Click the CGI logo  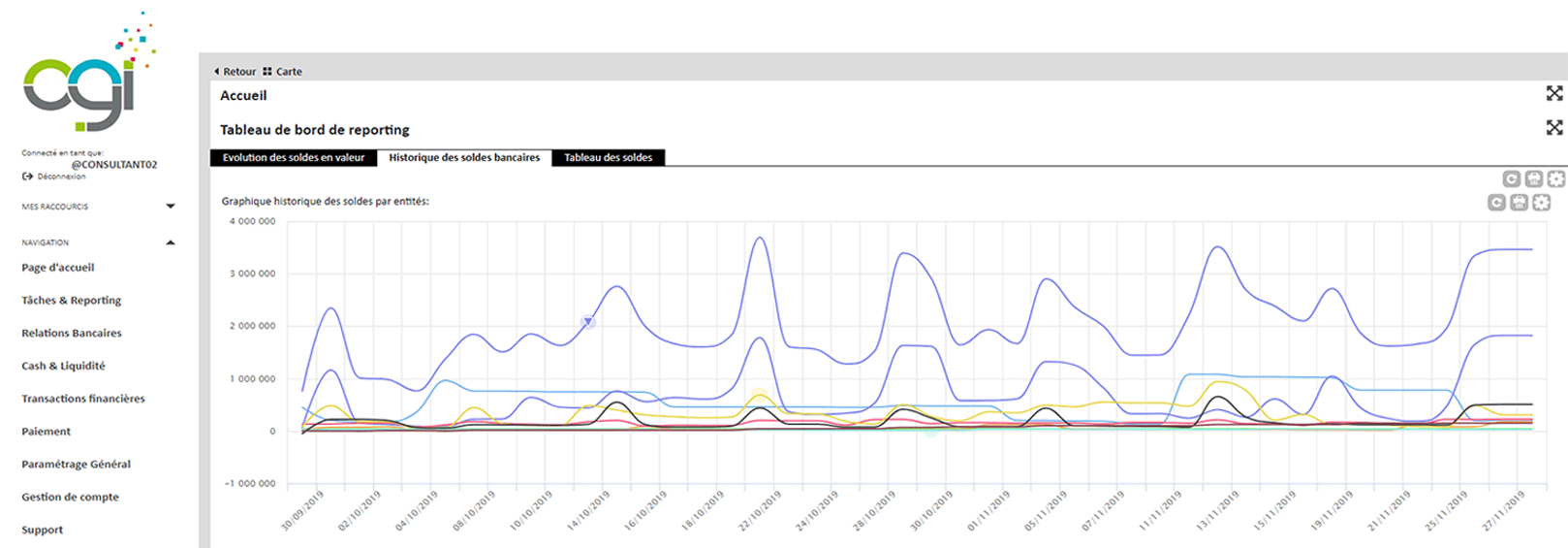click(87, 73)
